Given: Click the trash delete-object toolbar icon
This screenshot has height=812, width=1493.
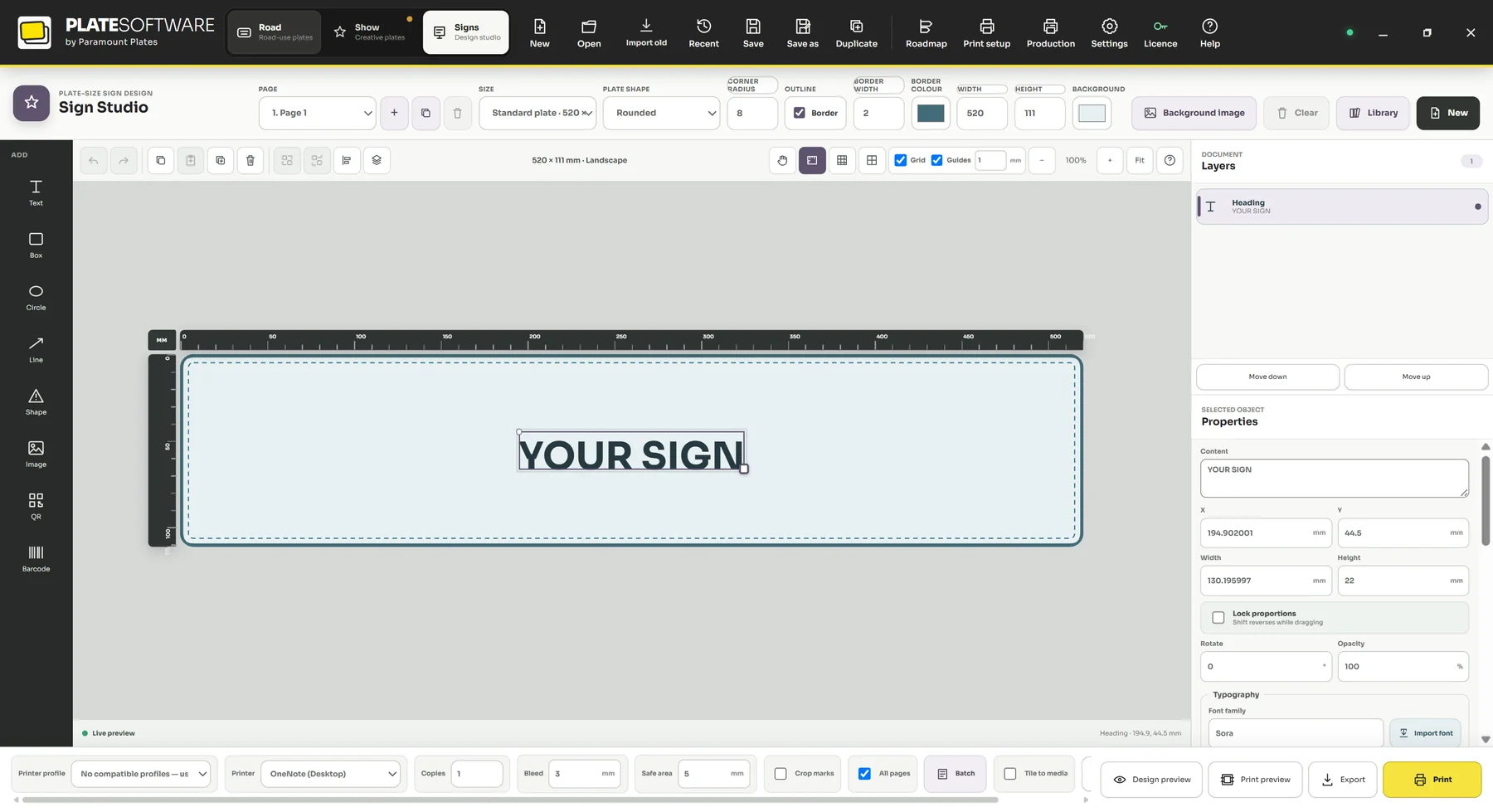Looking at the screenshot, I should point(250,160).
